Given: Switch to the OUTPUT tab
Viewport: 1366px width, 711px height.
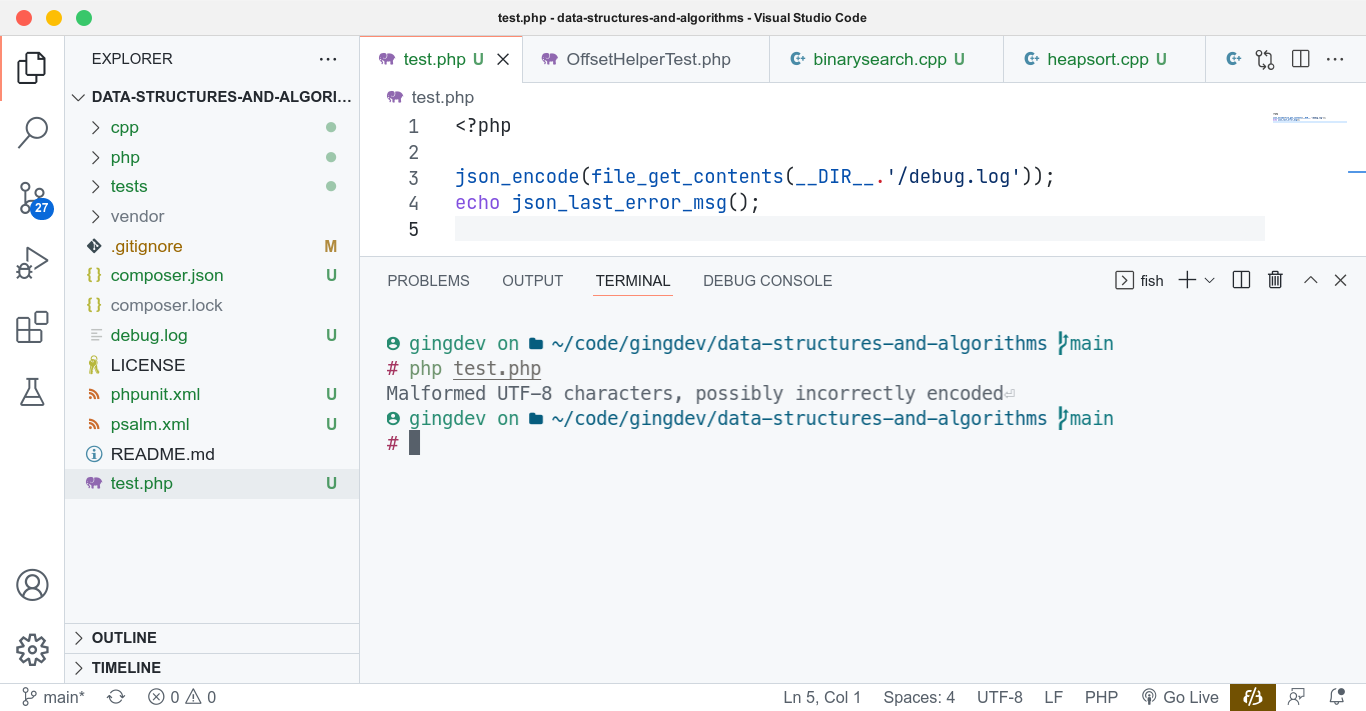Looking at the screenshot, I should coord(532,281).
